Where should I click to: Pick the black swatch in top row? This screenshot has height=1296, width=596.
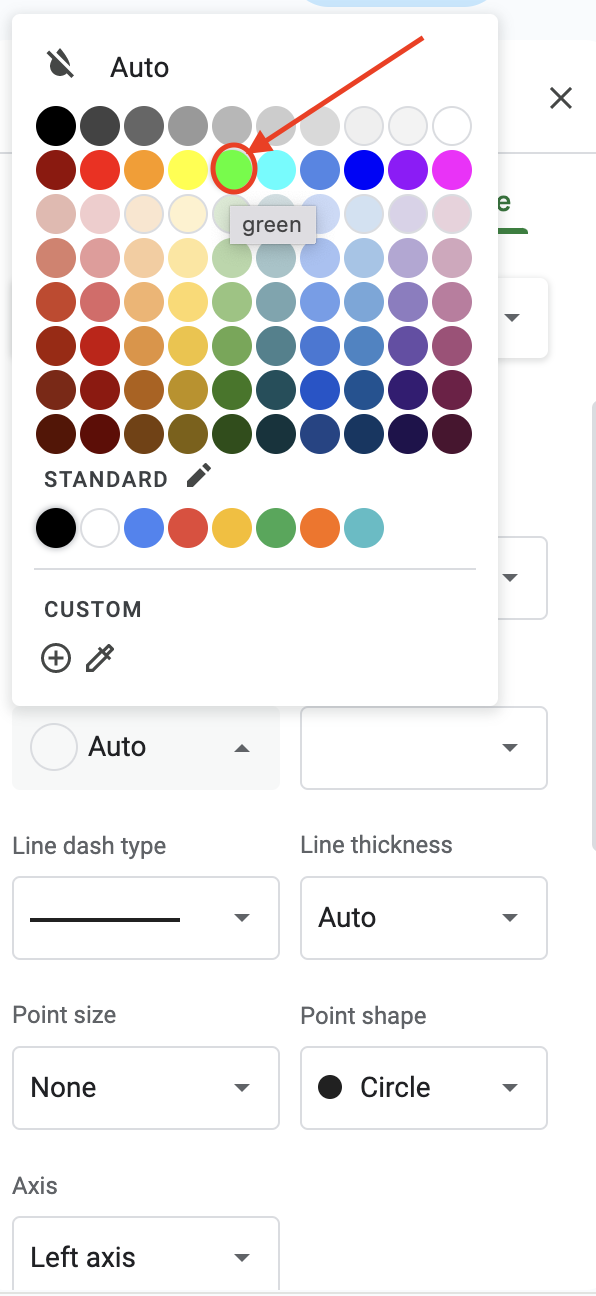tap(56, 126)
